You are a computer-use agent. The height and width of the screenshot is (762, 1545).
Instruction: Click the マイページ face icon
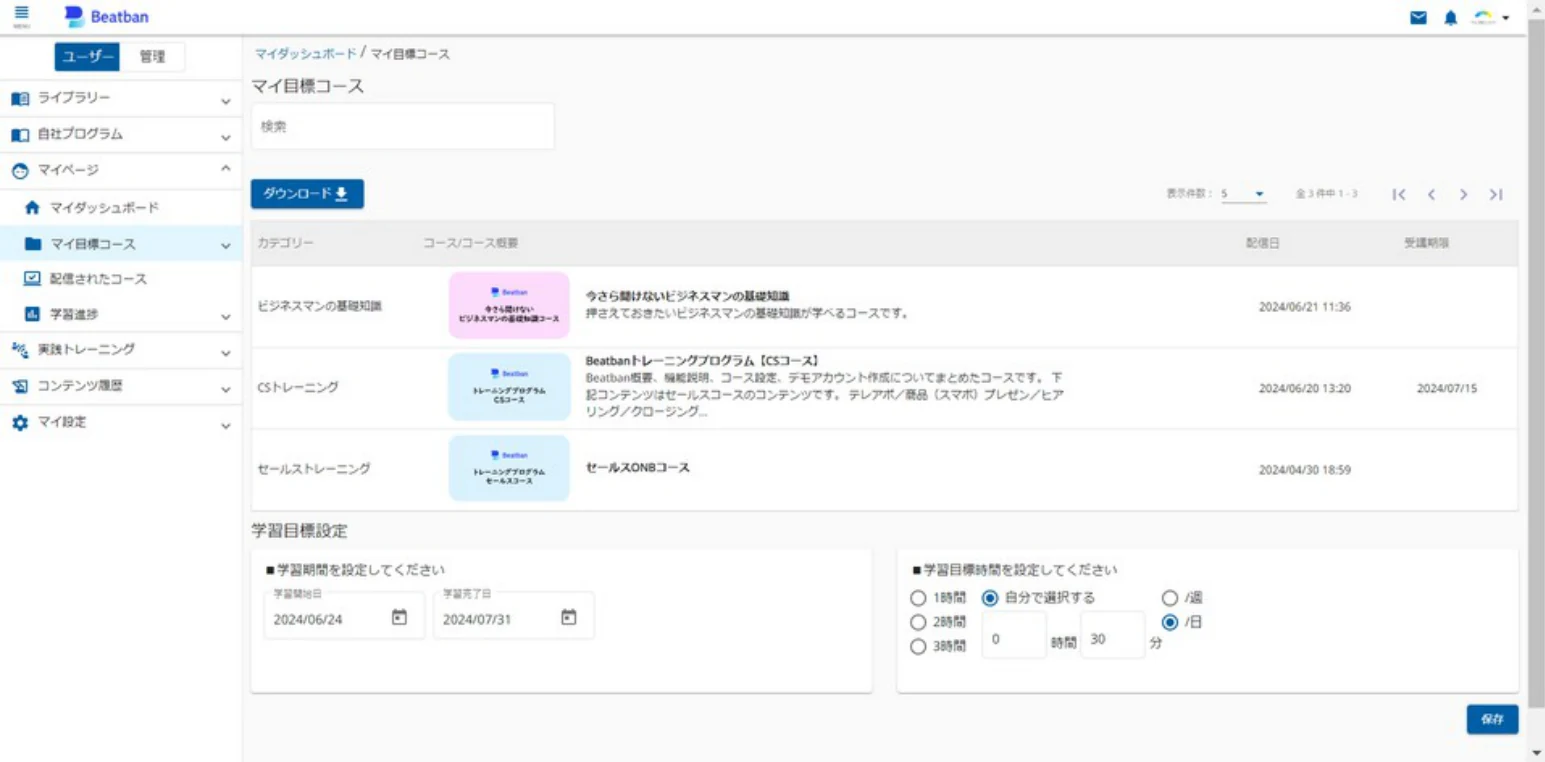21,170
